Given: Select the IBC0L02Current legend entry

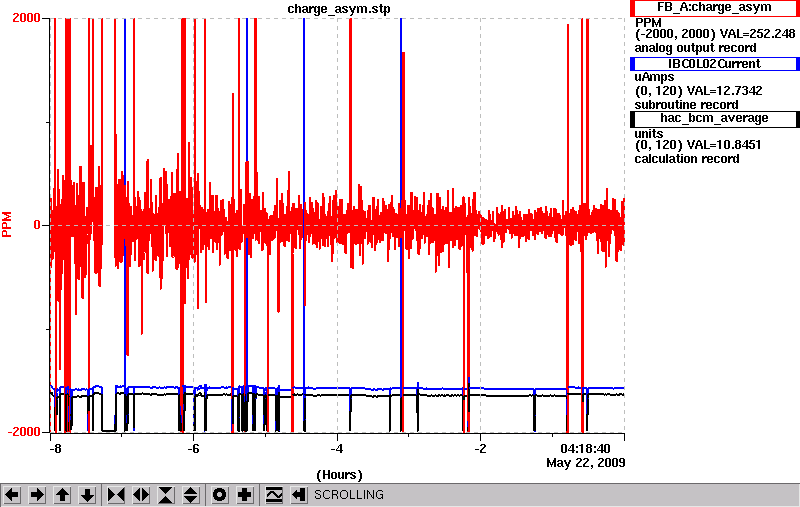Looking at the screenshot, I should click(x=714, y=64).
